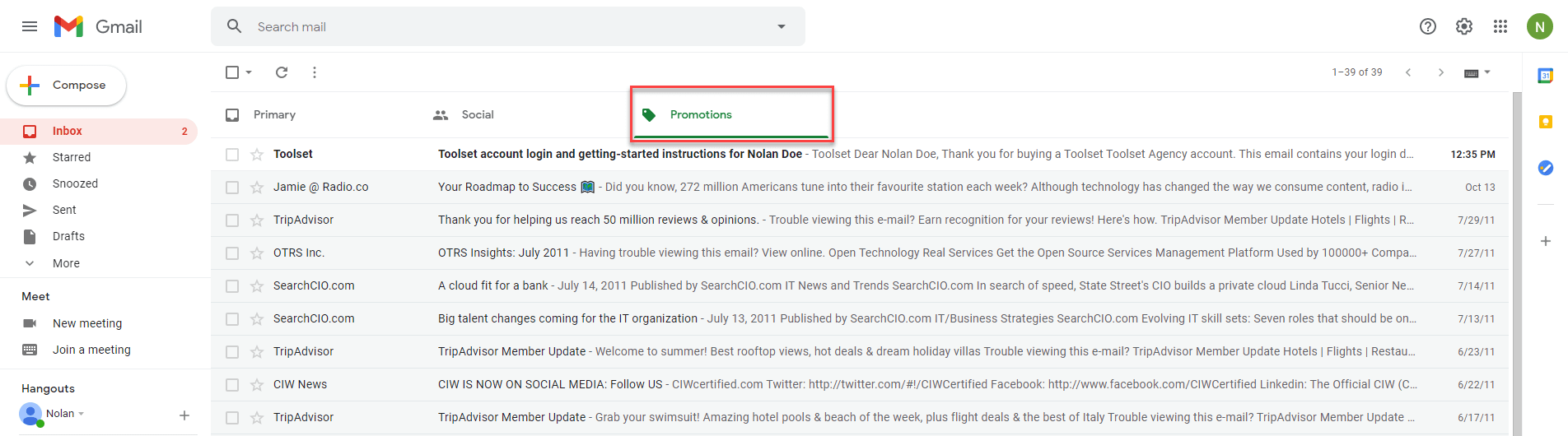Show search options dropdown arrow
Viewport: 1568px width, 436px height.
click(x=782, y=26)
